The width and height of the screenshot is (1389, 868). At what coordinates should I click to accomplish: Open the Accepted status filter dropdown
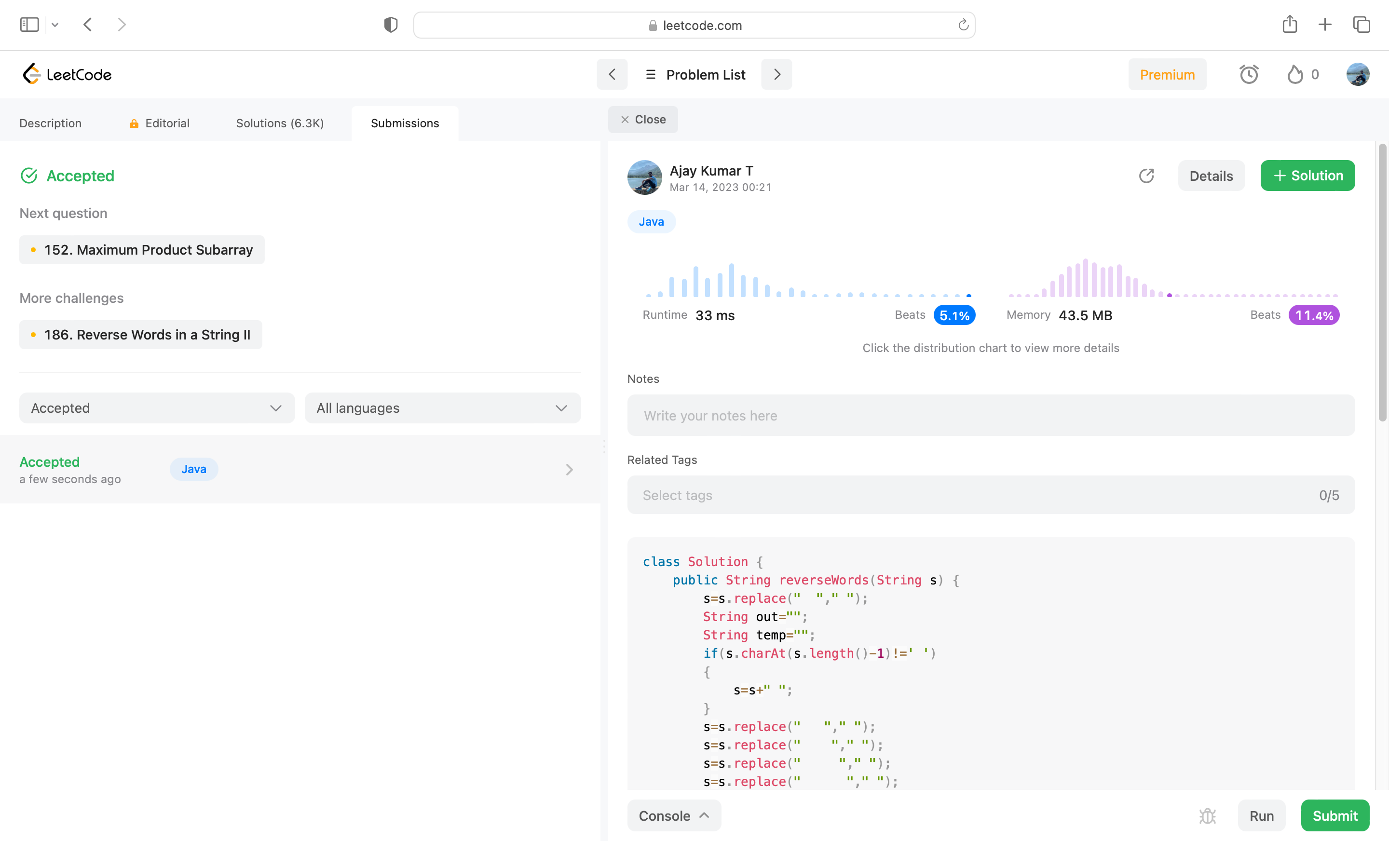pyautogui.click(x=157, y=408)
